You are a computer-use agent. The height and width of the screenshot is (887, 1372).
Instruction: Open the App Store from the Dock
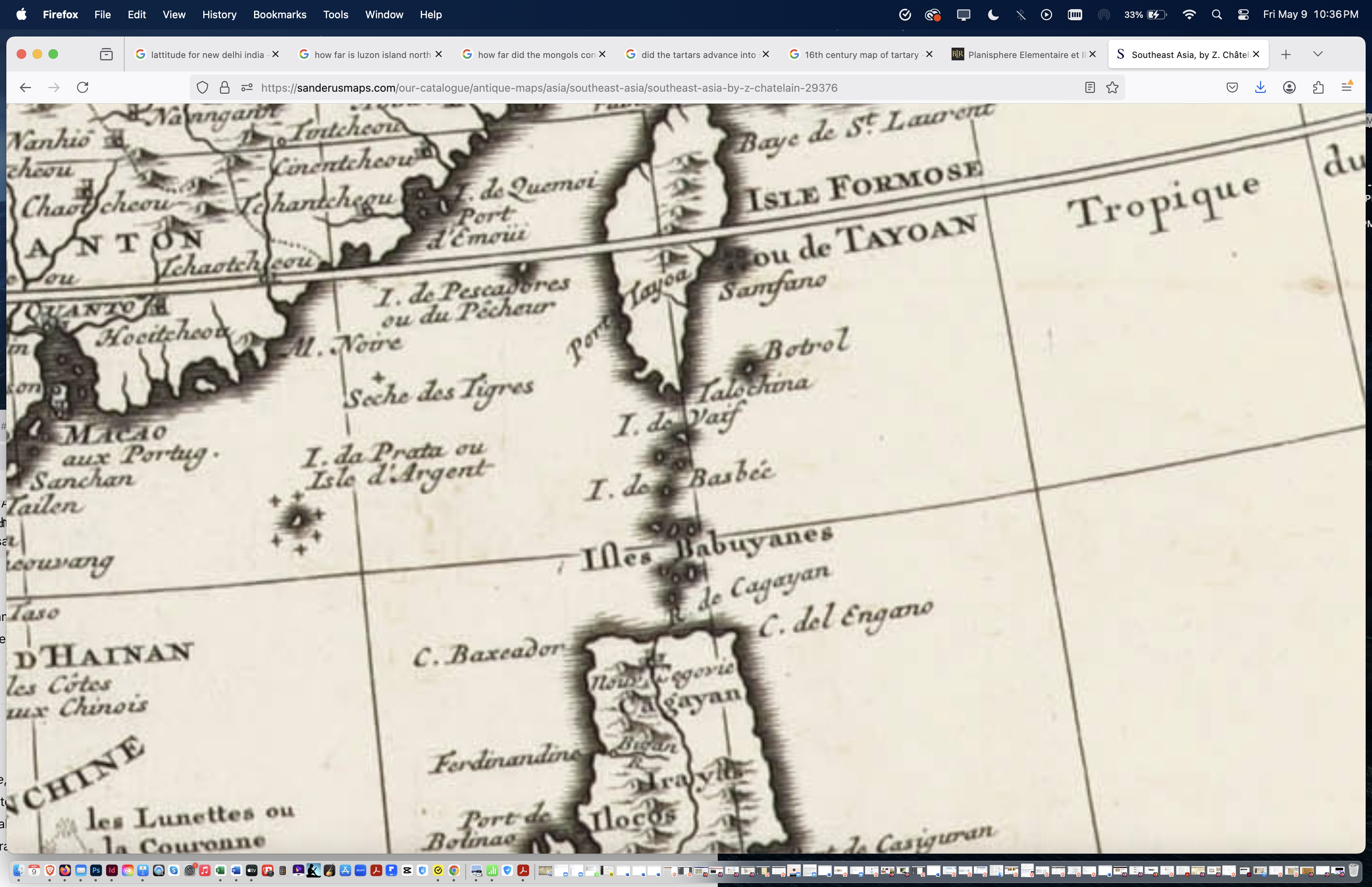coord(345,870)
